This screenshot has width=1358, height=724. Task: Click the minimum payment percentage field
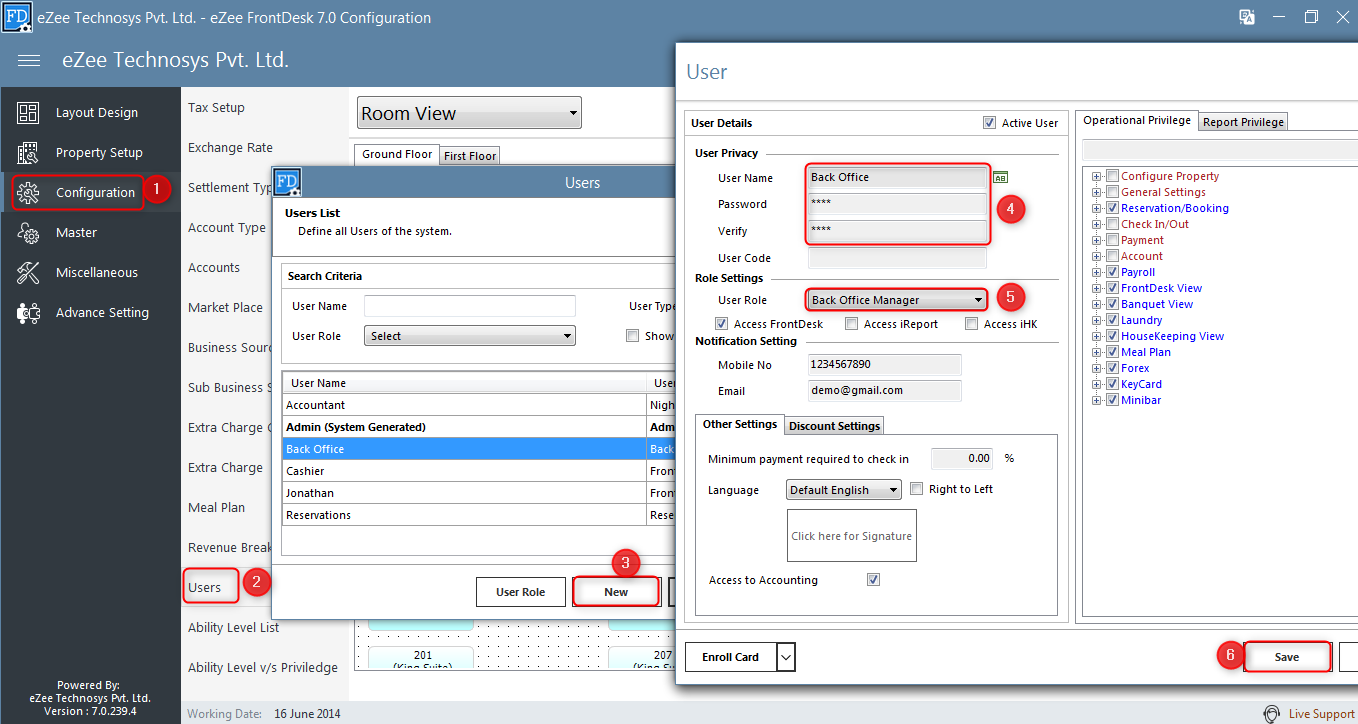[x=963, y=459]
